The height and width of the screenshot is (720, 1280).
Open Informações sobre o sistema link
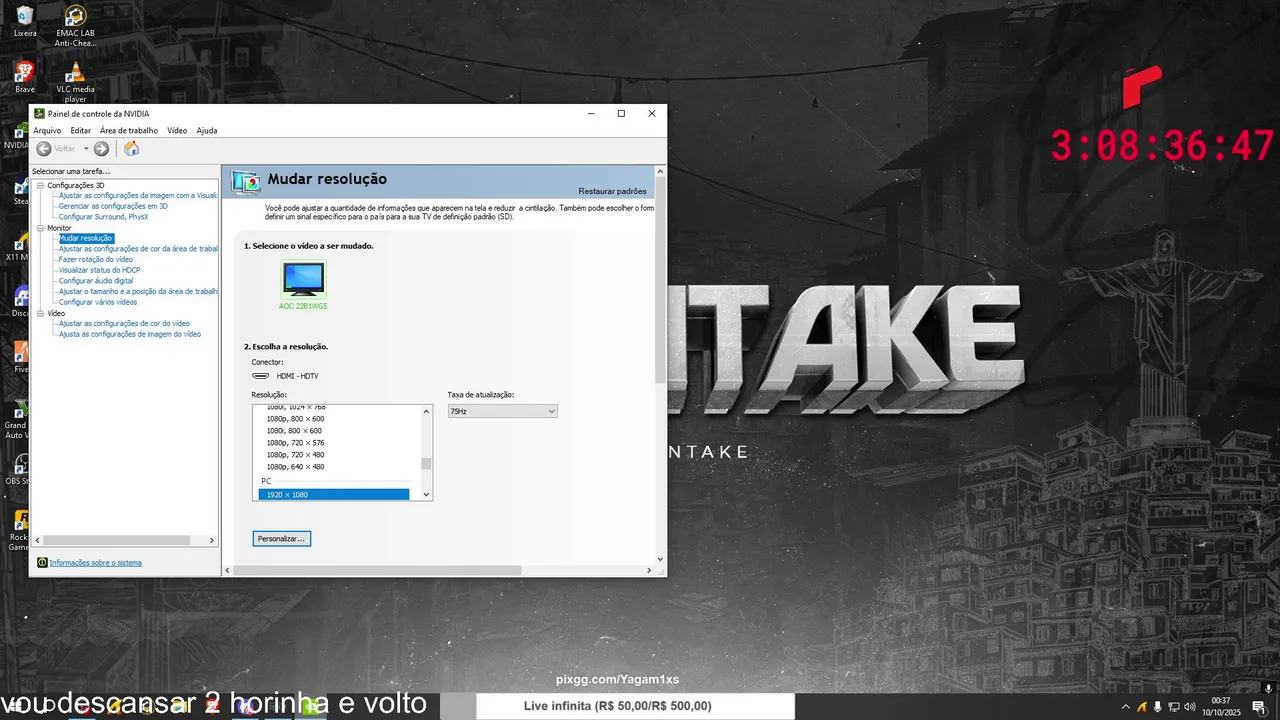coord(96,563)
